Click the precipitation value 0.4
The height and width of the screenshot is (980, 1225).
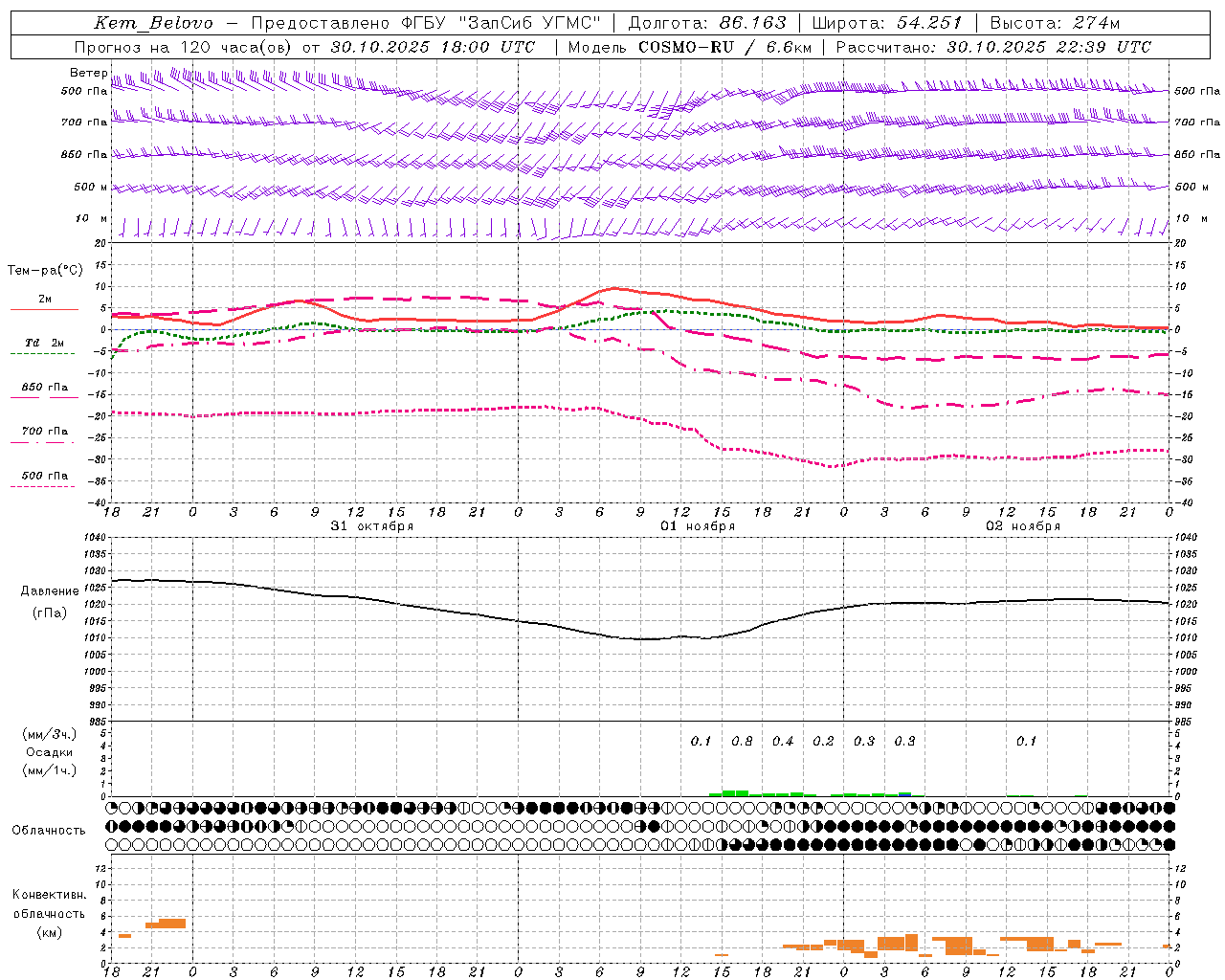pyautogui.click(x=783, y=742)
